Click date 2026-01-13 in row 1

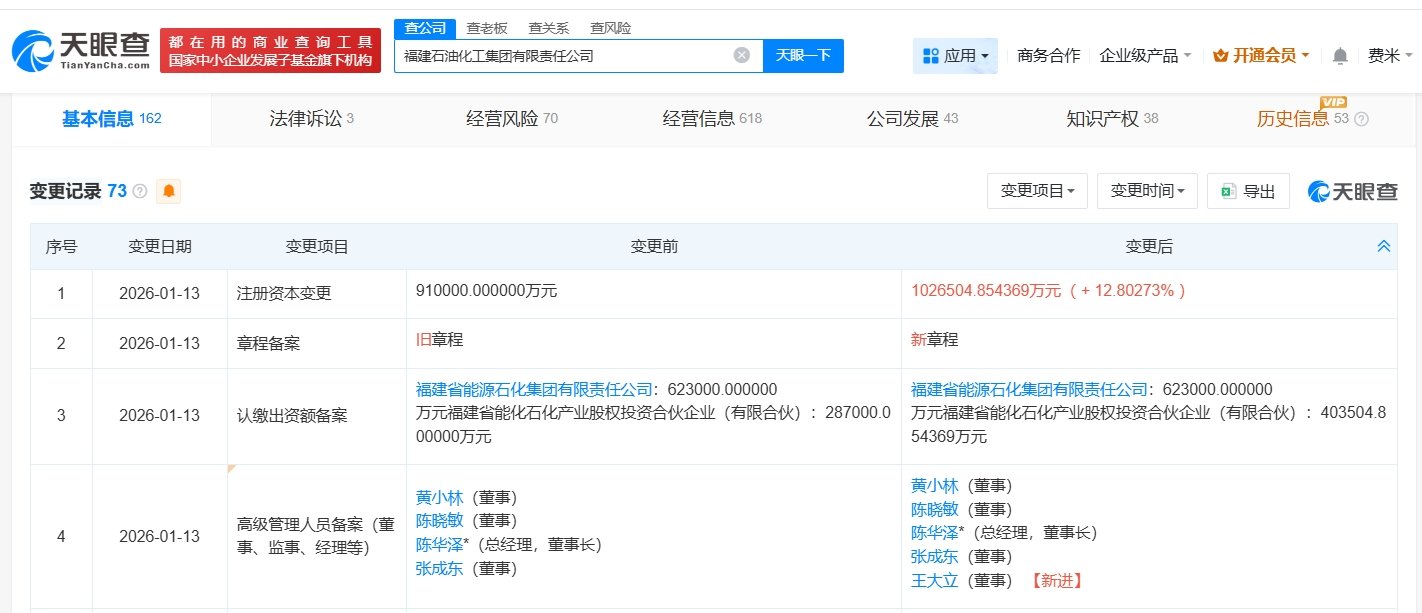[160, 294]
